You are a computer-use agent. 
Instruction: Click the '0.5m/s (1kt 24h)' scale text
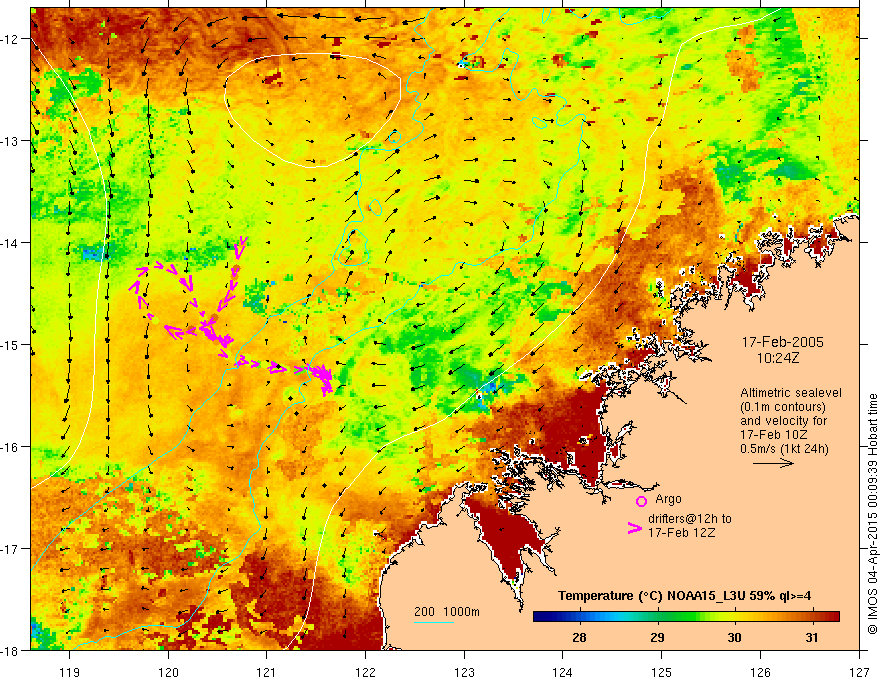[784, 449]
